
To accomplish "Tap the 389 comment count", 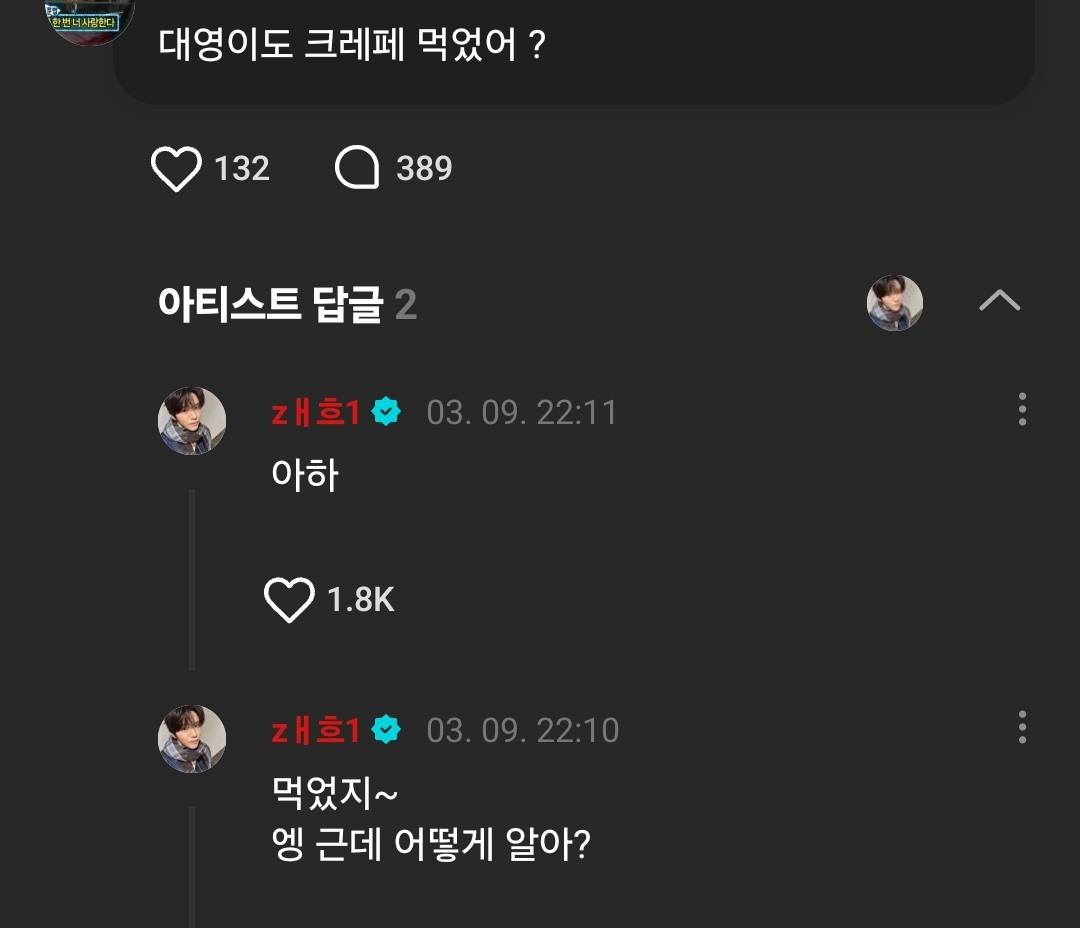I will pyautogui.click(x=424, y=168).
